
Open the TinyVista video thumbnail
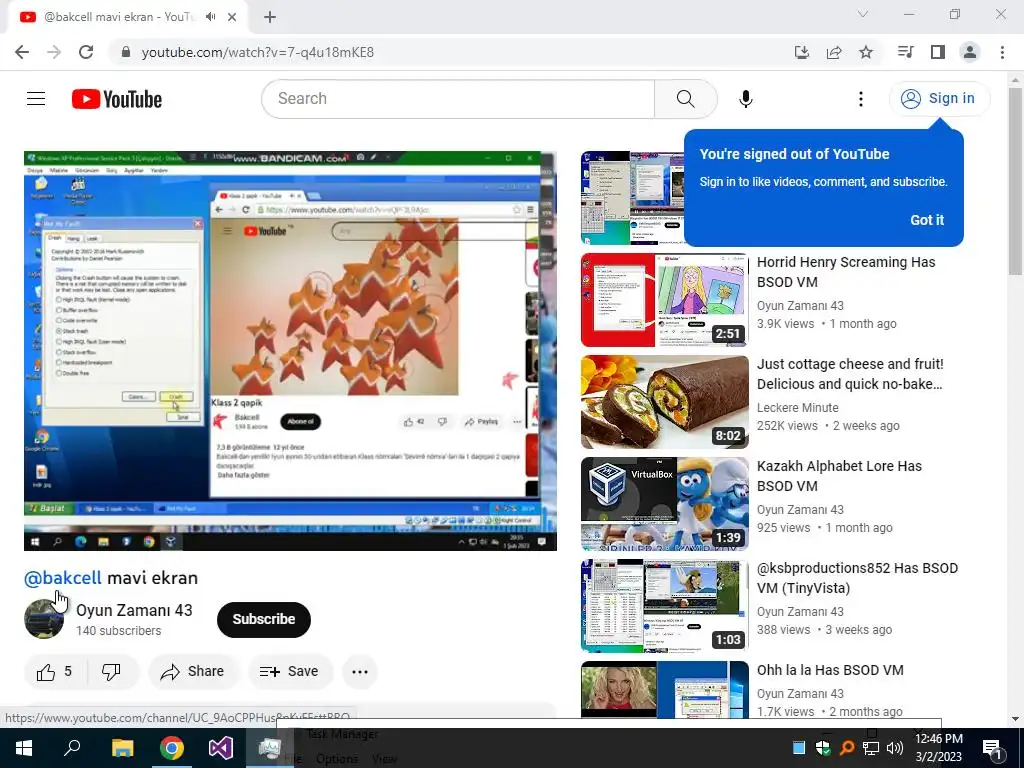[x=665, y=605]
